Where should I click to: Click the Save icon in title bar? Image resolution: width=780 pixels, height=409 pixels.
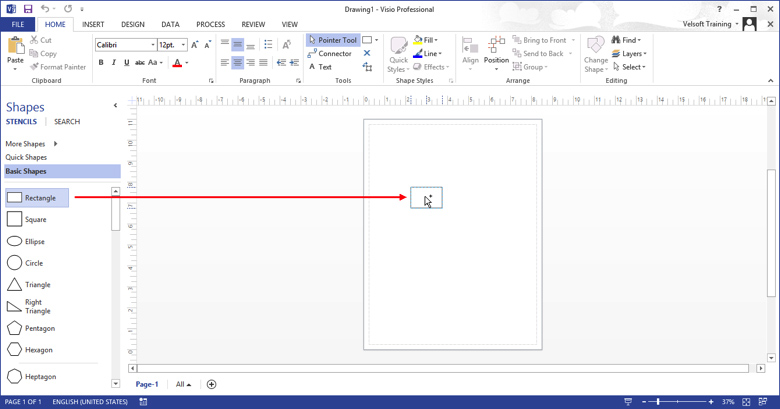click(28, 9)
